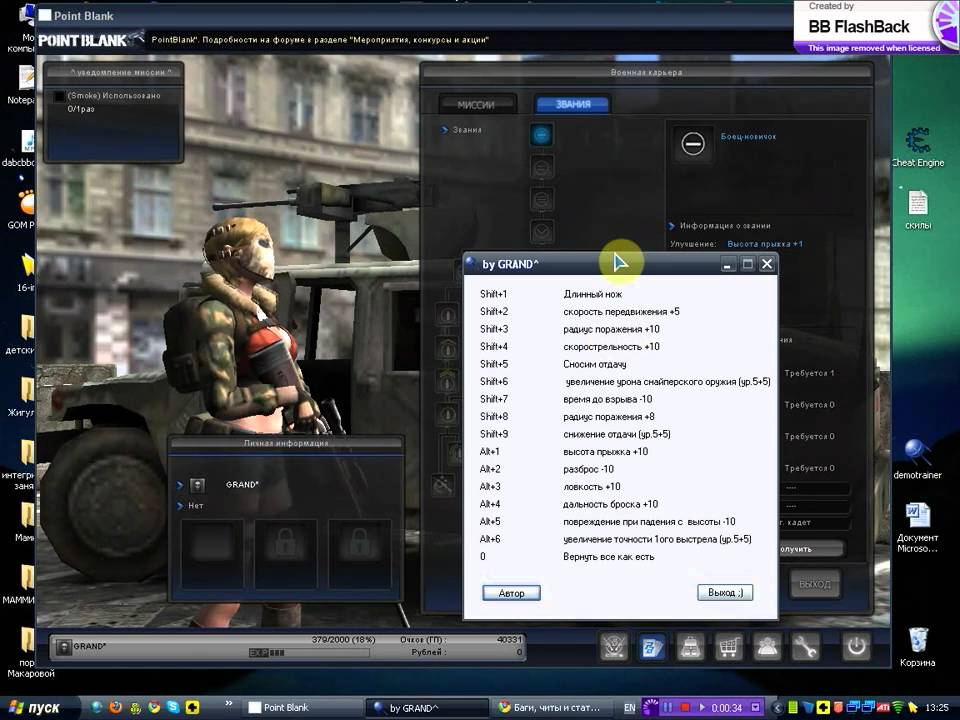
Task: Switch to Point Blank taskbar item
Action: pyautogui.click(x=302, y=708)
